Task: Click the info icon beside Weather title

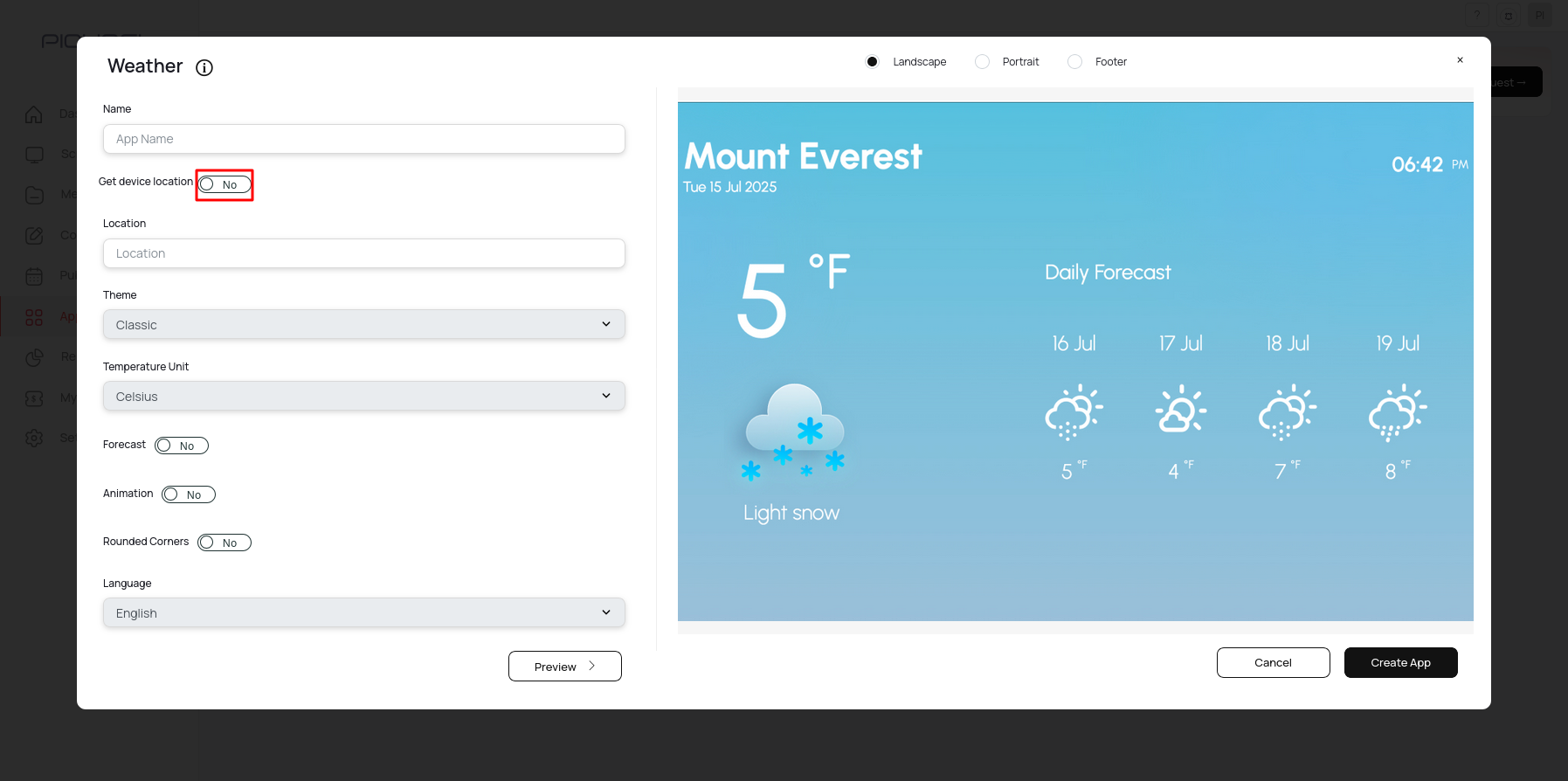Action: [204, 68]
